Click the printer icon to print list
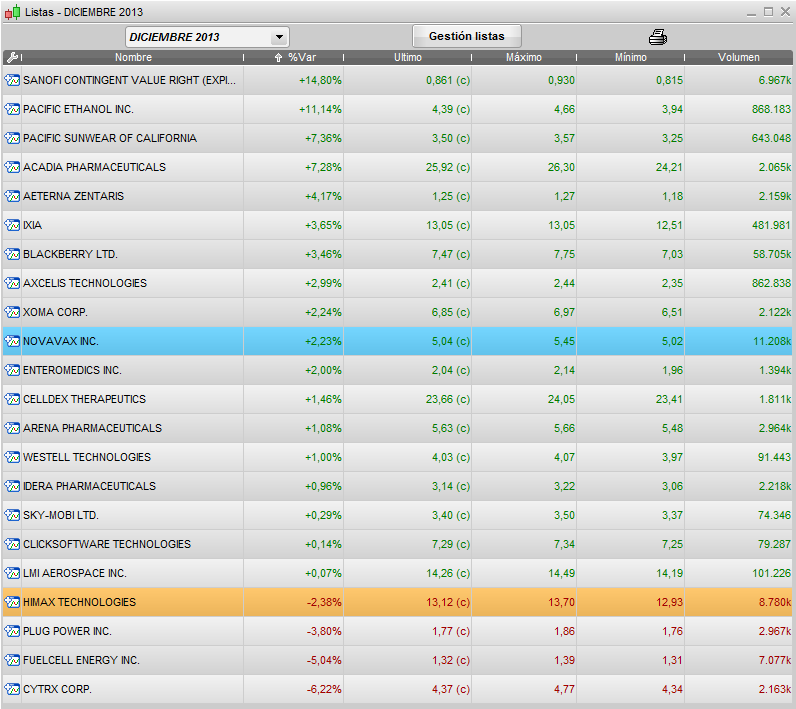 click(x=658, y=37)
